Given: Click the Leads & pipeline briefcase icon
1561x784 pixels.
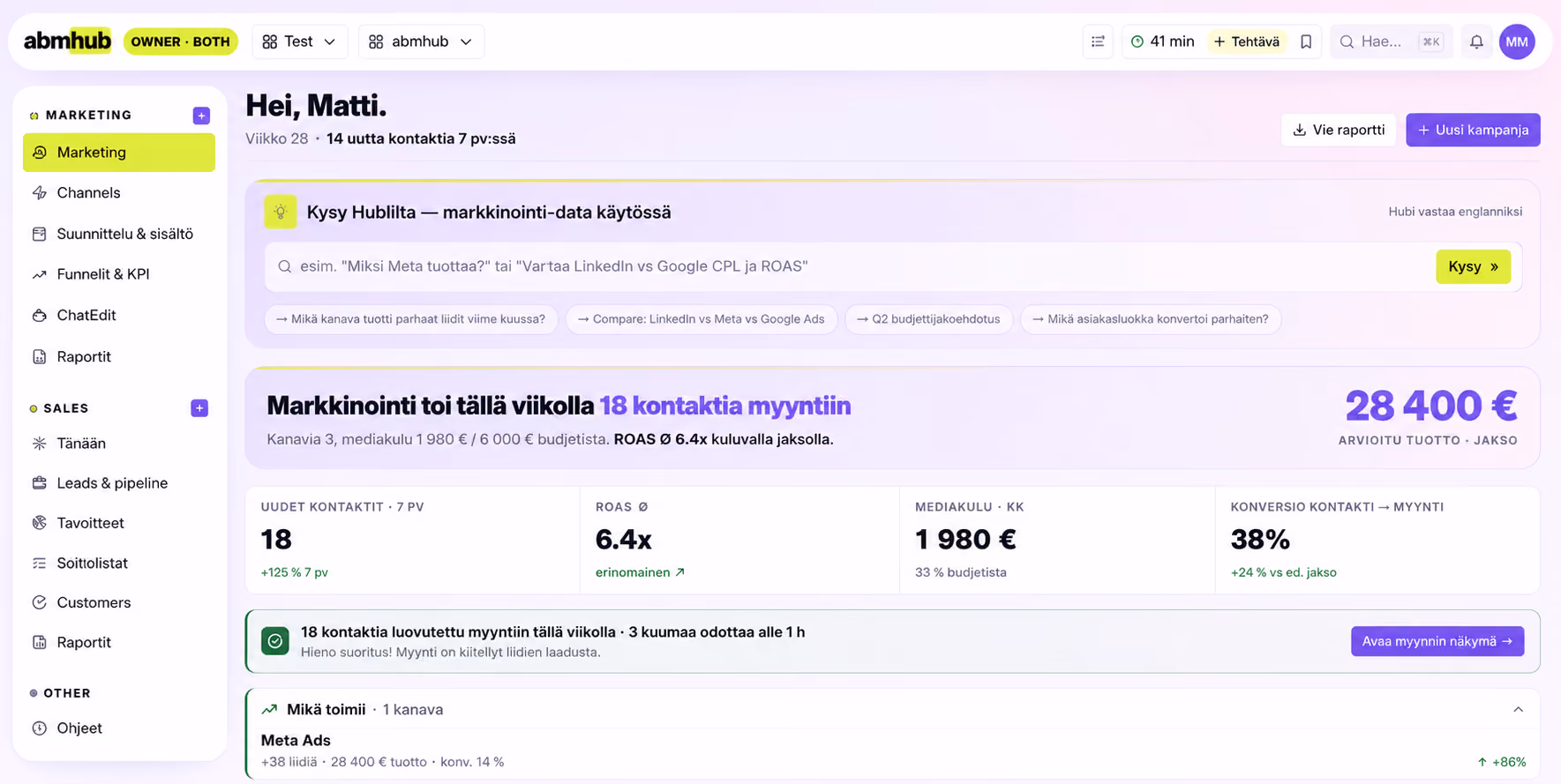Looking at the screenshot, I should [x=40, y=483].
